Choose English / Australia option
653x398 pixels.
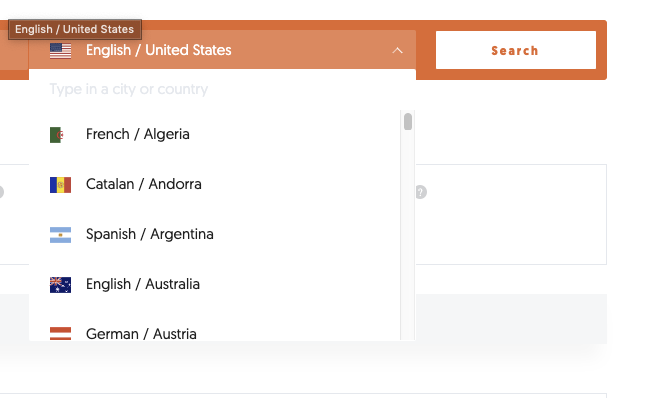coord(214,284)
